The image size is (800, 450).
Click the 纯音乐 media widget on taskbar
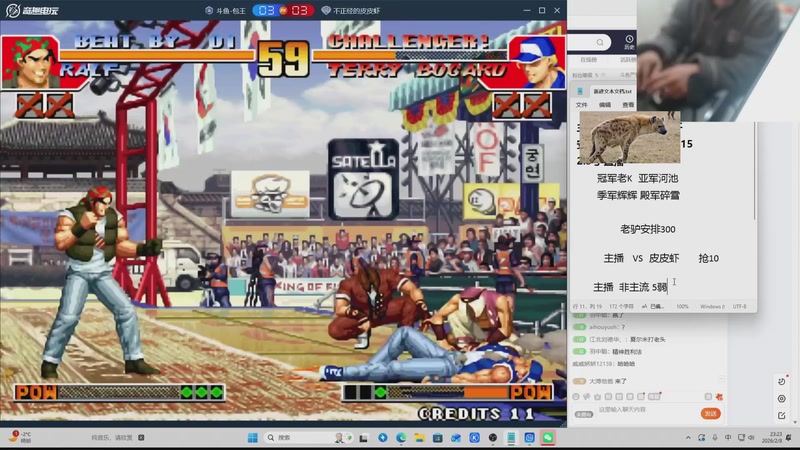pos(117,438)
